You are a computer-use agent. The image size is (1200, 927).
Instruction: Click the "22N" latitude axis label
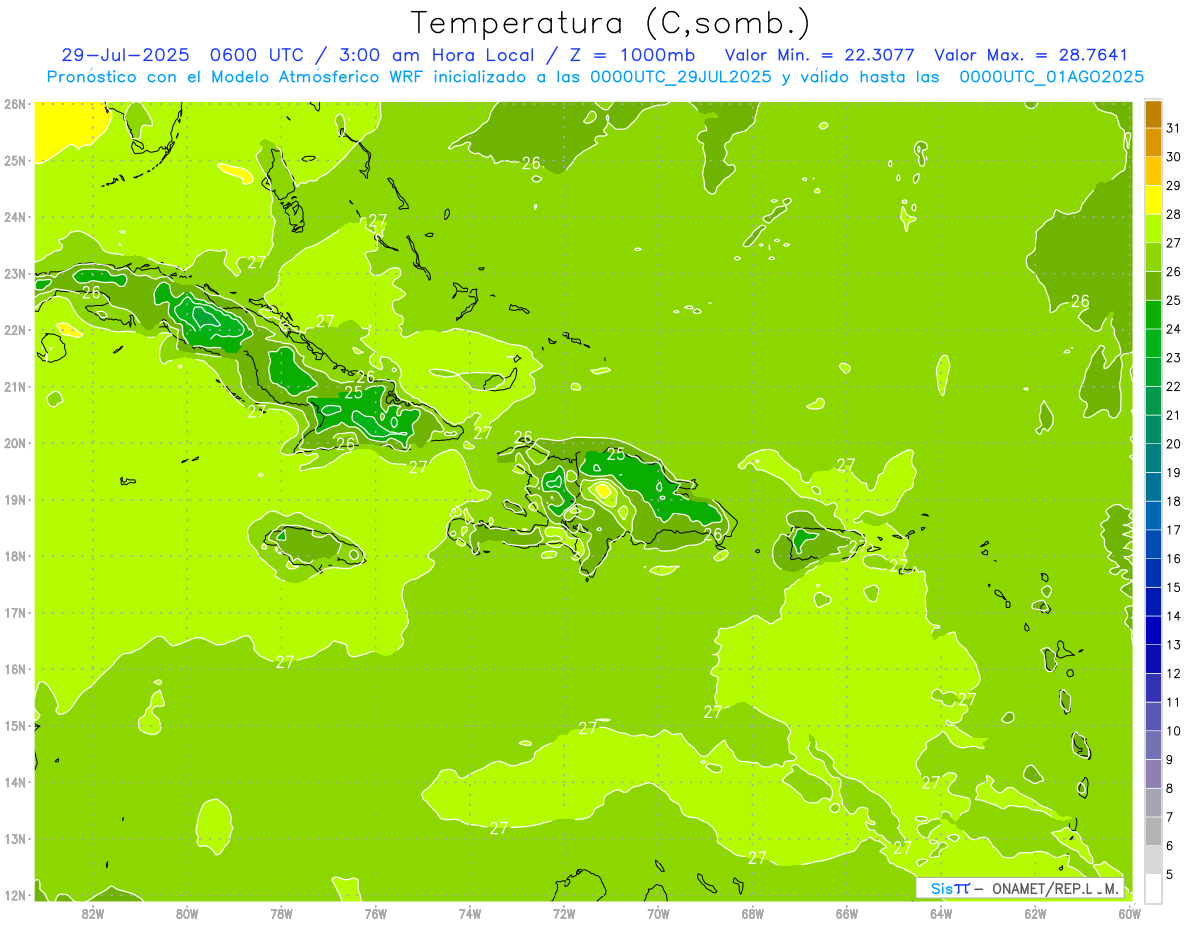tap(15, 330)
